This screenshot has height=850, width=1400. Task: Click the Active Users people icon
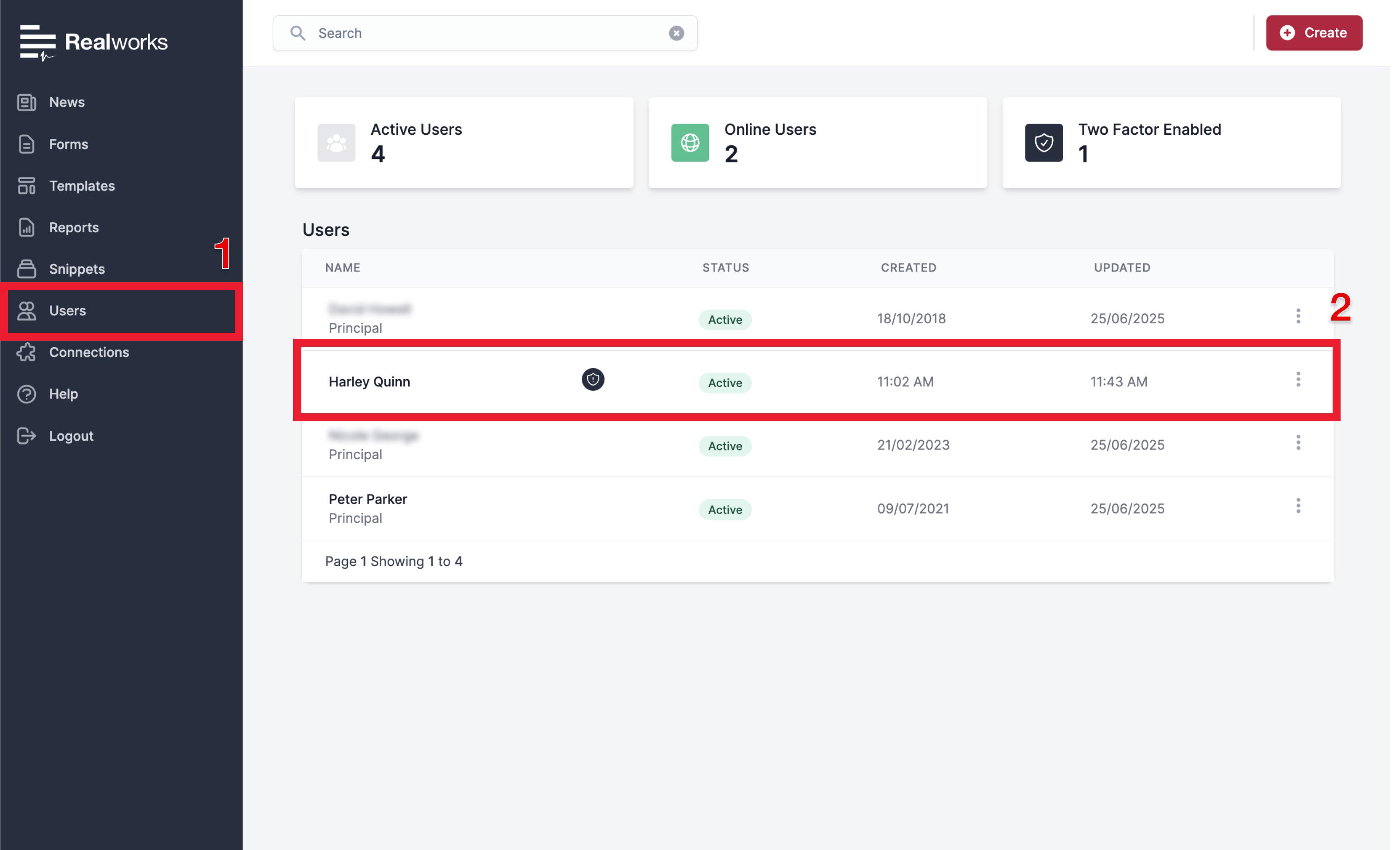pos(336,143)
